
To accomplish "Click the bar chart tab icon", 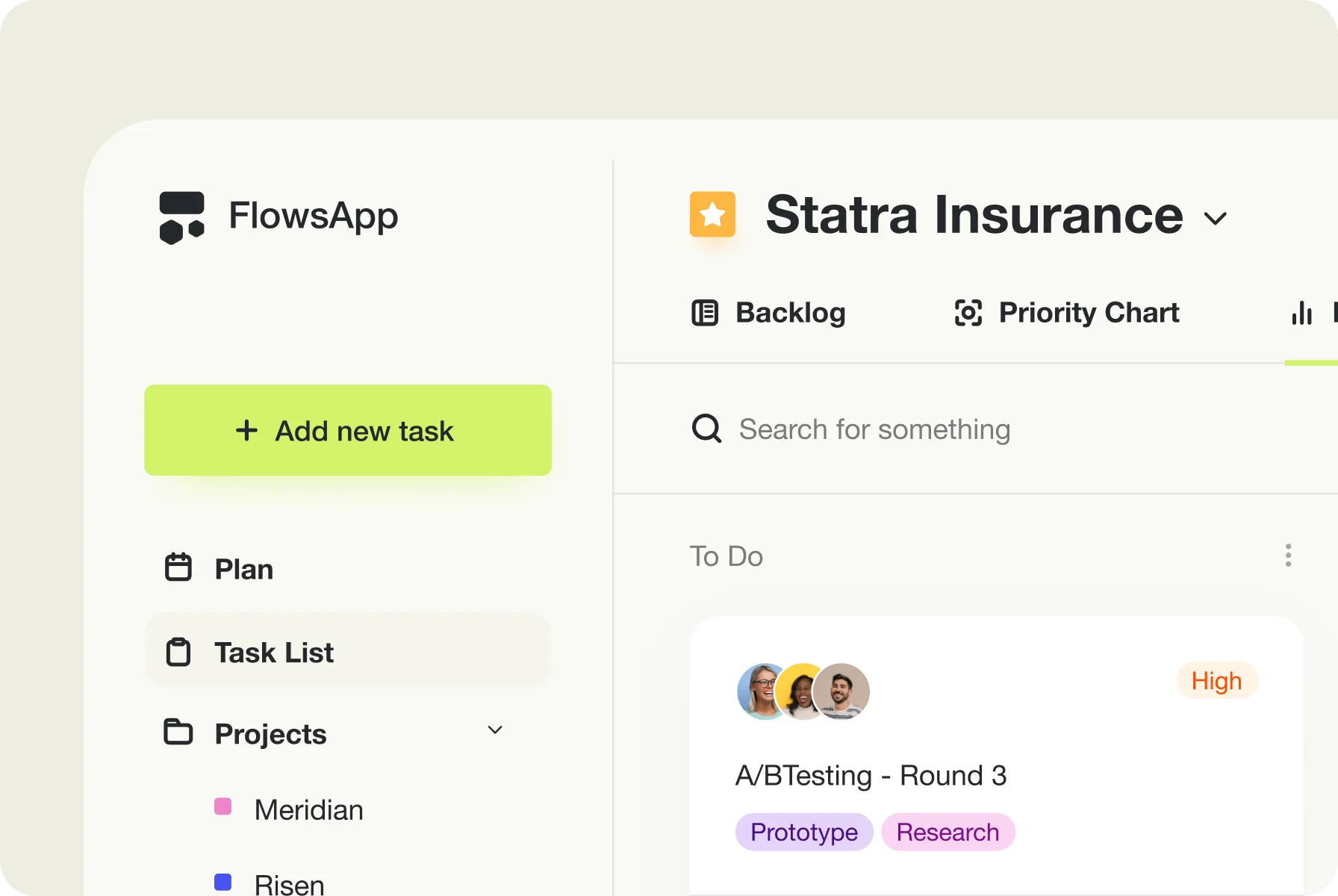I will (x=1301, y=313).
